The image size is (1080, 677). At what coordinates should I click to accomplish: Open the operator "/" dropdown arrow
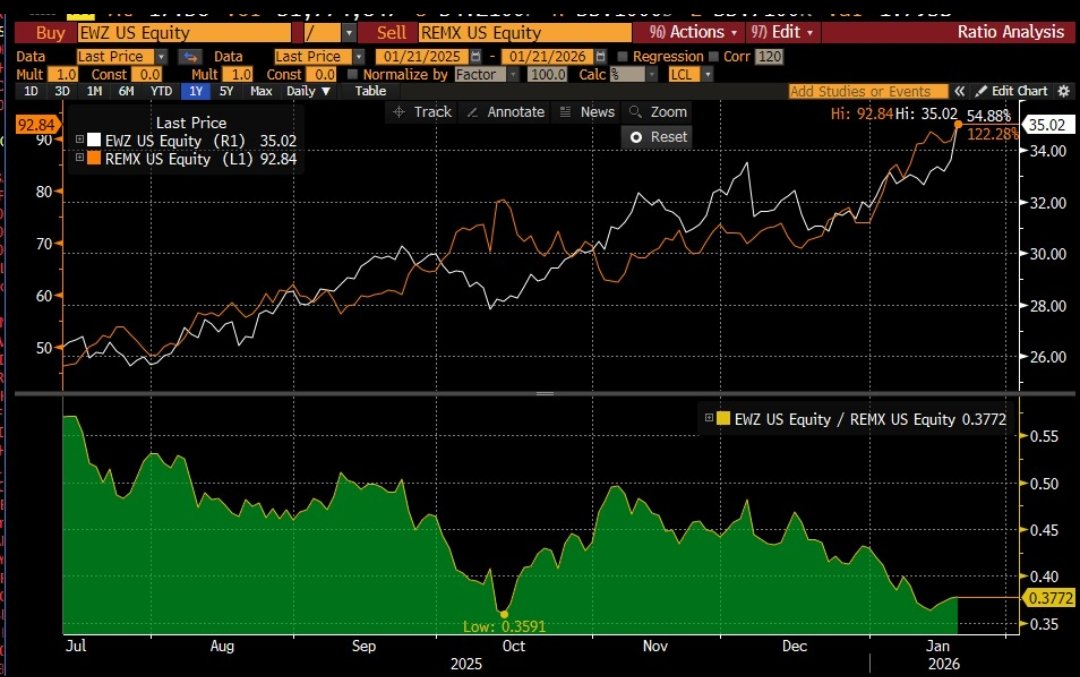point(349,32)
